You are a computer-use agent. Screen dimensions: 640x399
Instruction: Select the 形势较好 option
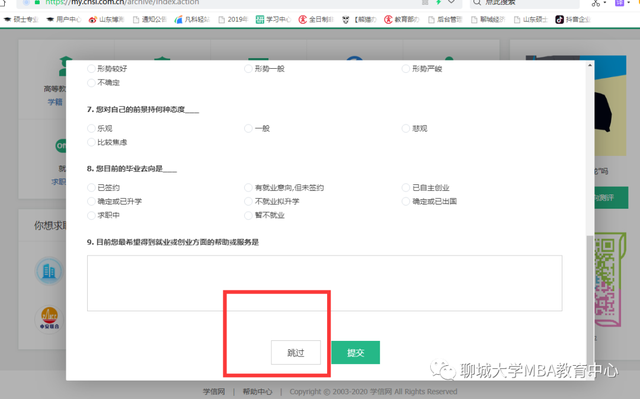point(107,69)
